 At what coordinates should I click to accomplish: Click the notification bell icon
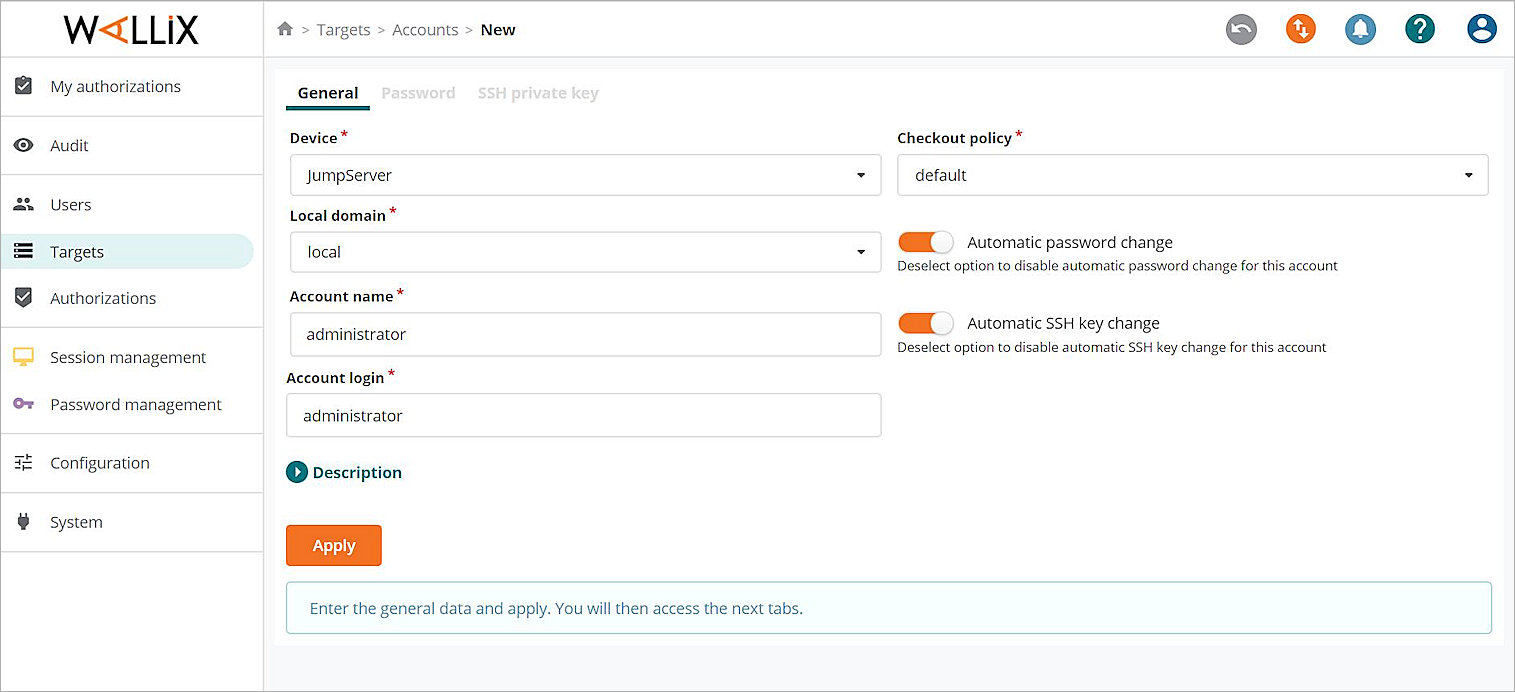click(x=1360, y=29)
